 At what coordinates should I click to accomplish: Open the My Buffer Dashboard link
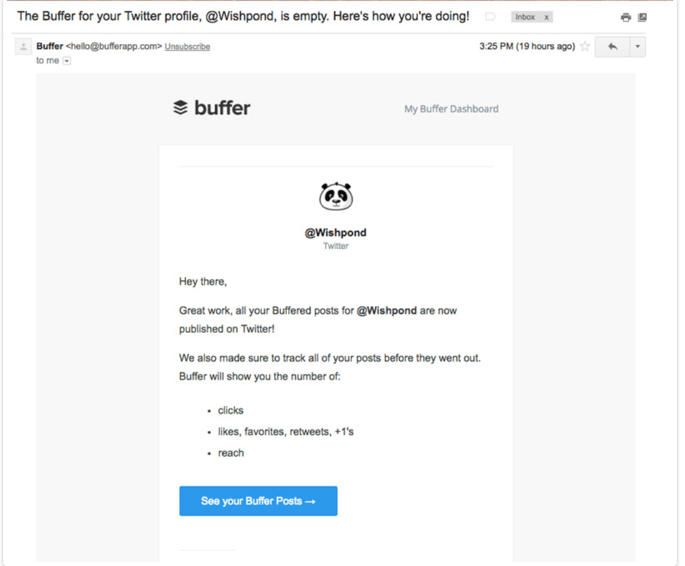(x=451, y=109)
